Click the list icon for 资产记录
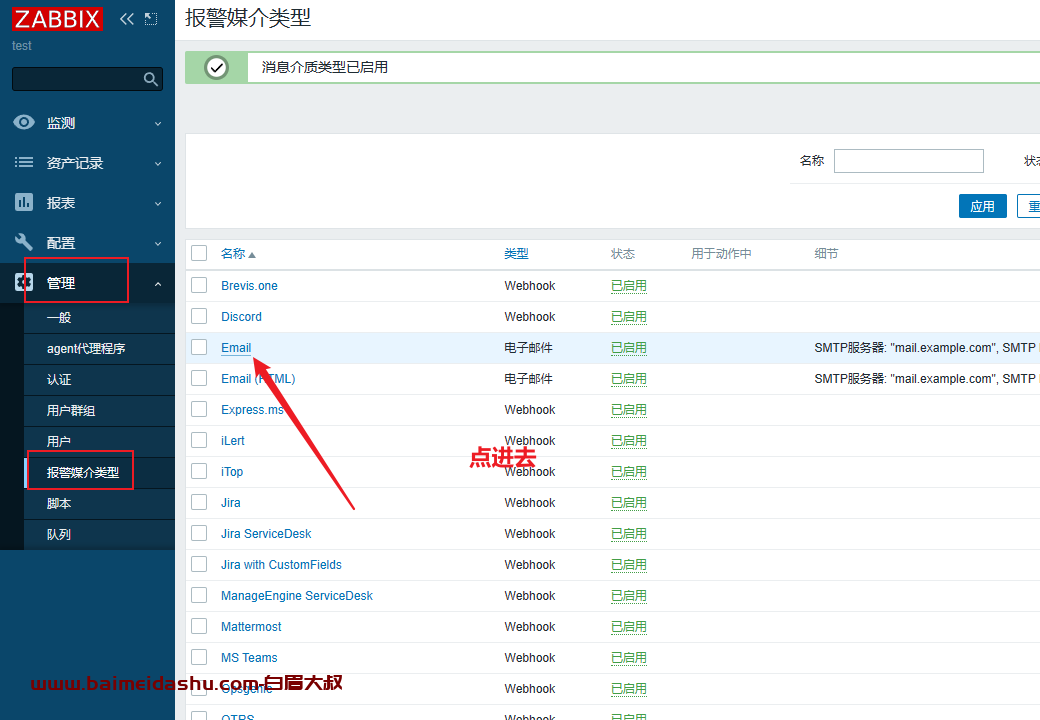This screenshot has width=1040, height=720. [x=24, y=162]
